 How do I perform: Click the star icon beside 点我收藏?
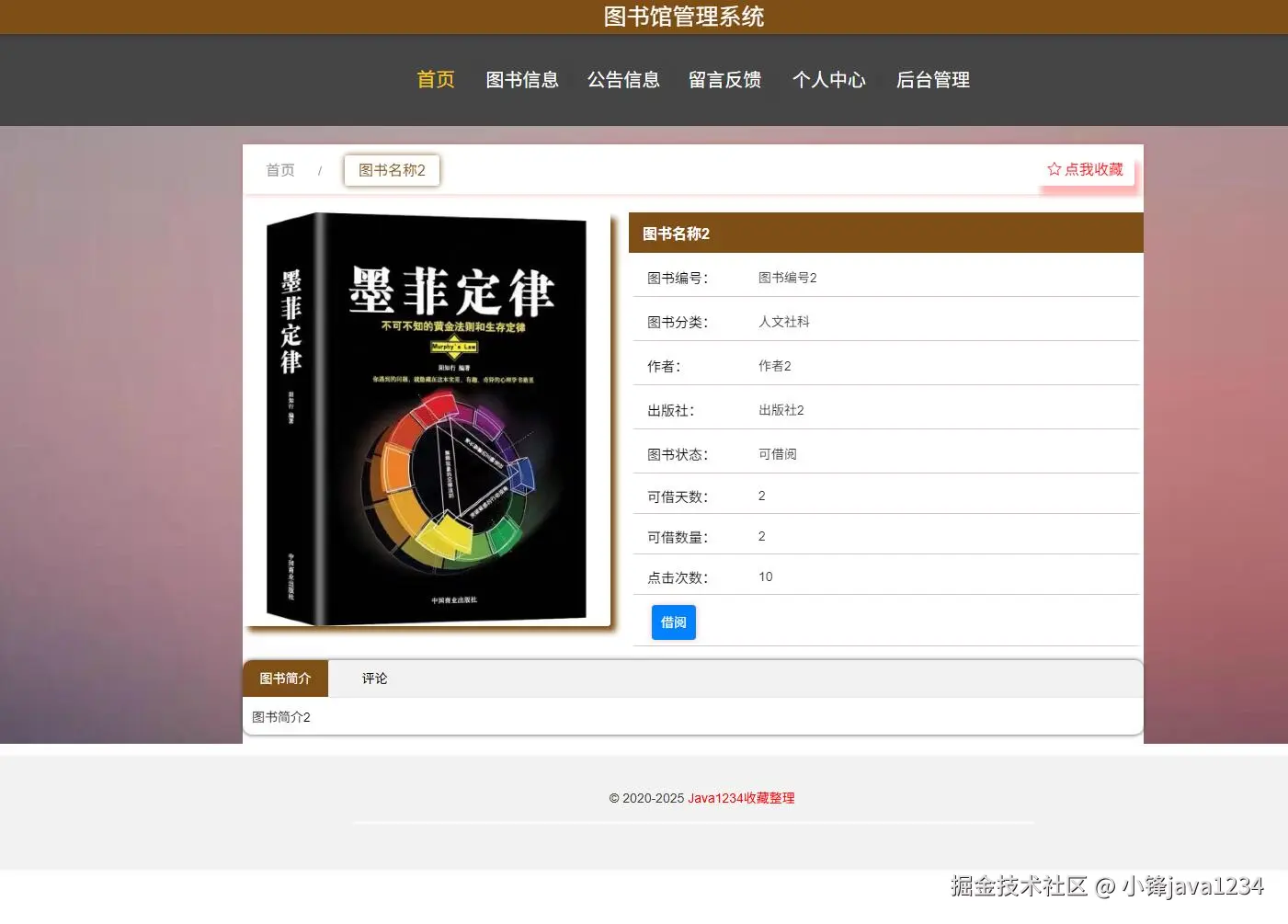pyautogui.click(x=1054, y=169)
